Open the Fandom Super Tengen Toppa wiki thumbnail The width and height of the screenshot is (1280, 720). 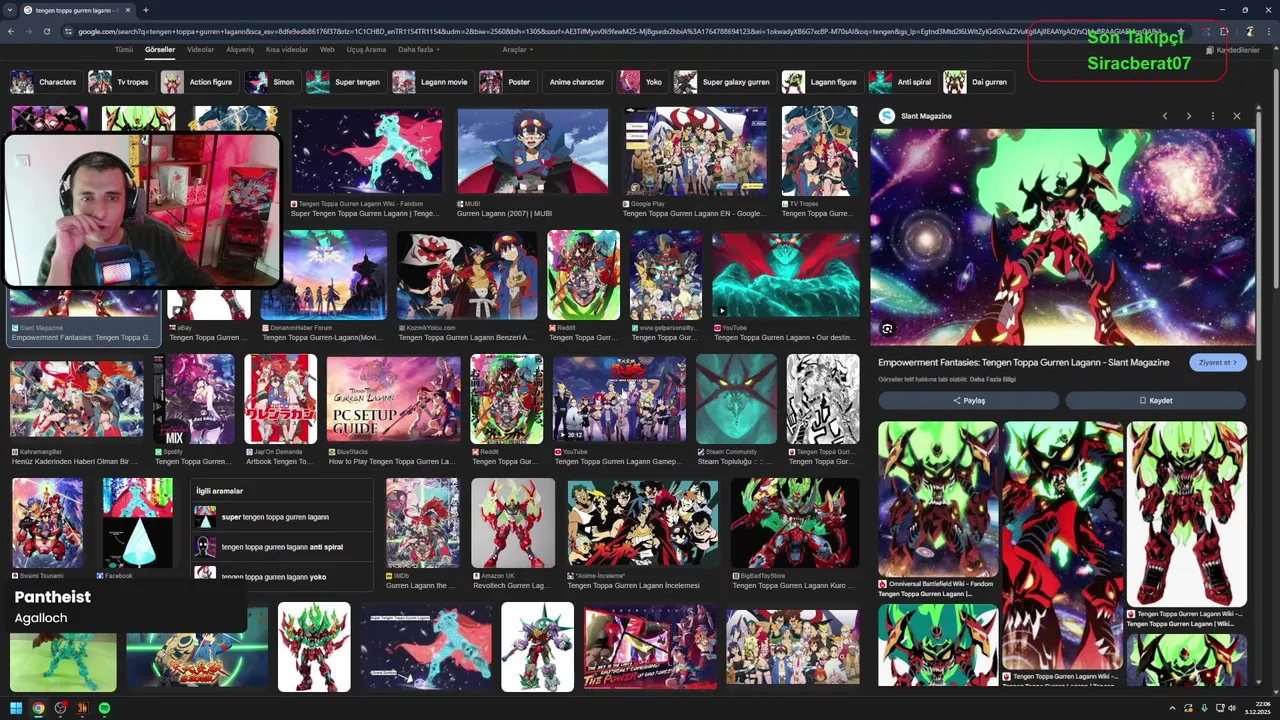point(366,151)
